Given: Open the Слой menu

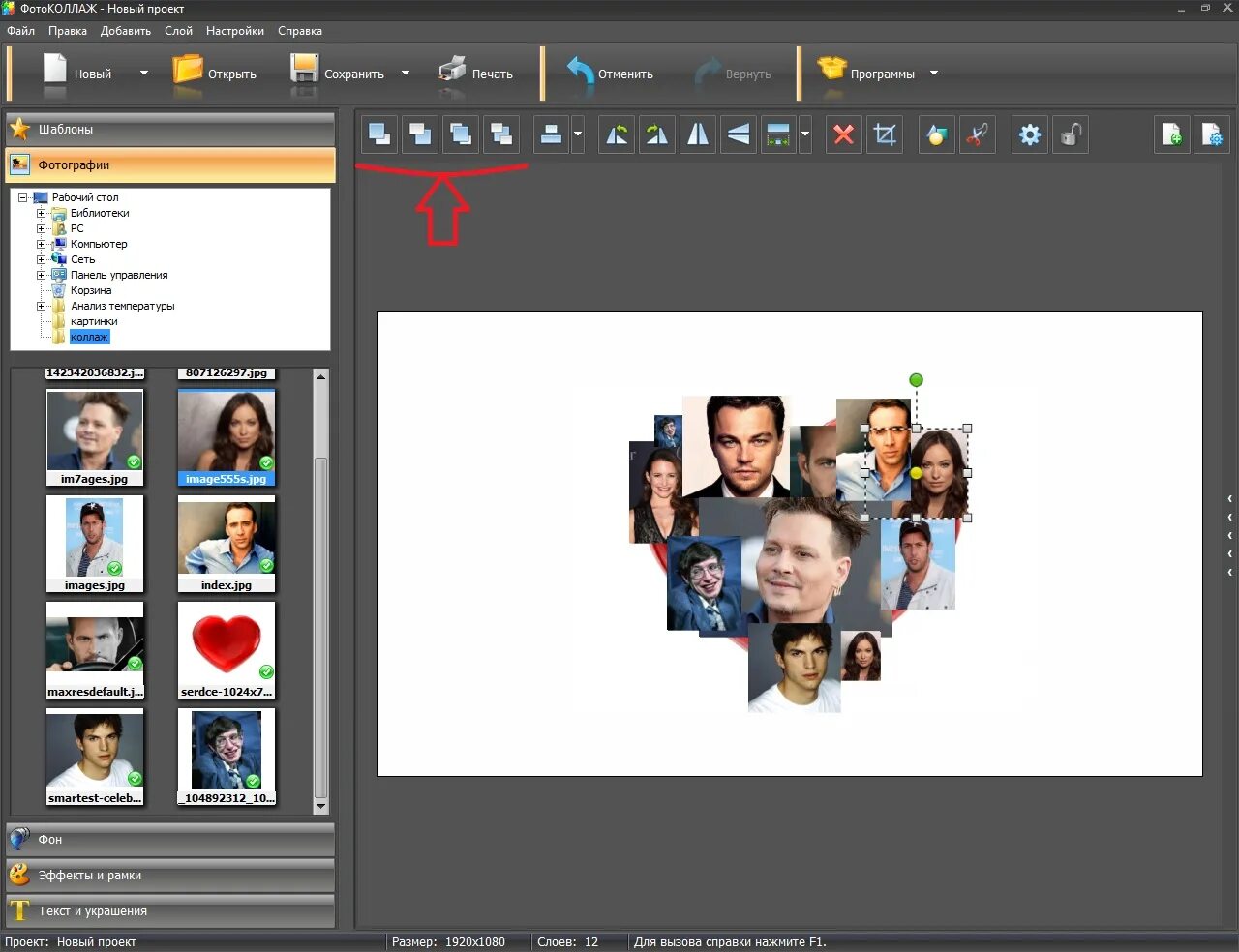Looking at the screenshot, I should point(178,31).
